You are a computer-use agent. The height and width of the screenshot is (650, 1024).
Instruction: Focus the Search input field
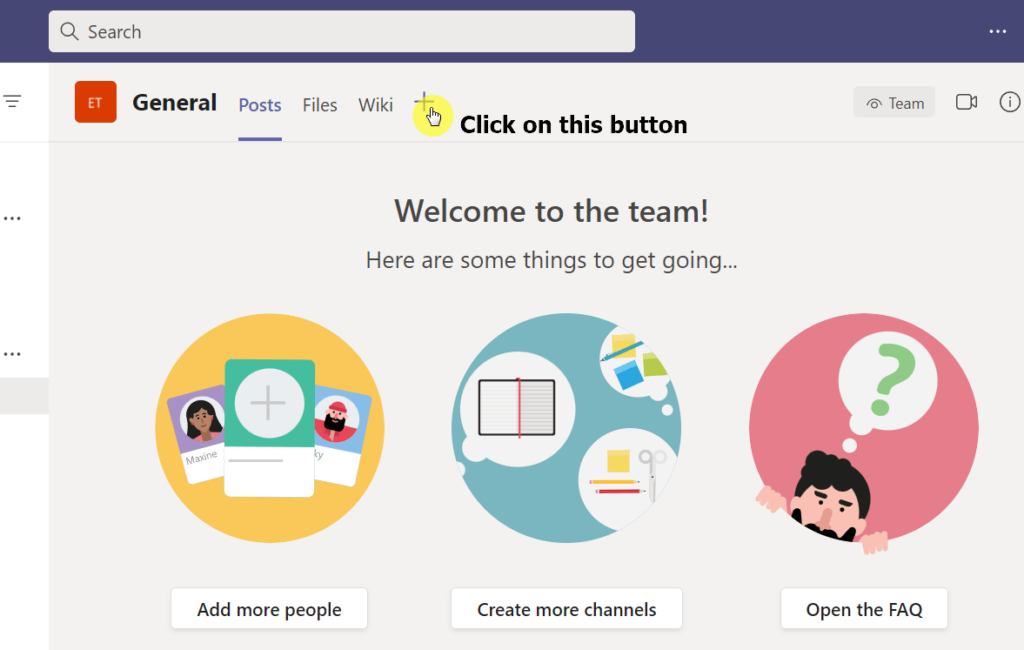tap(342, 31)
